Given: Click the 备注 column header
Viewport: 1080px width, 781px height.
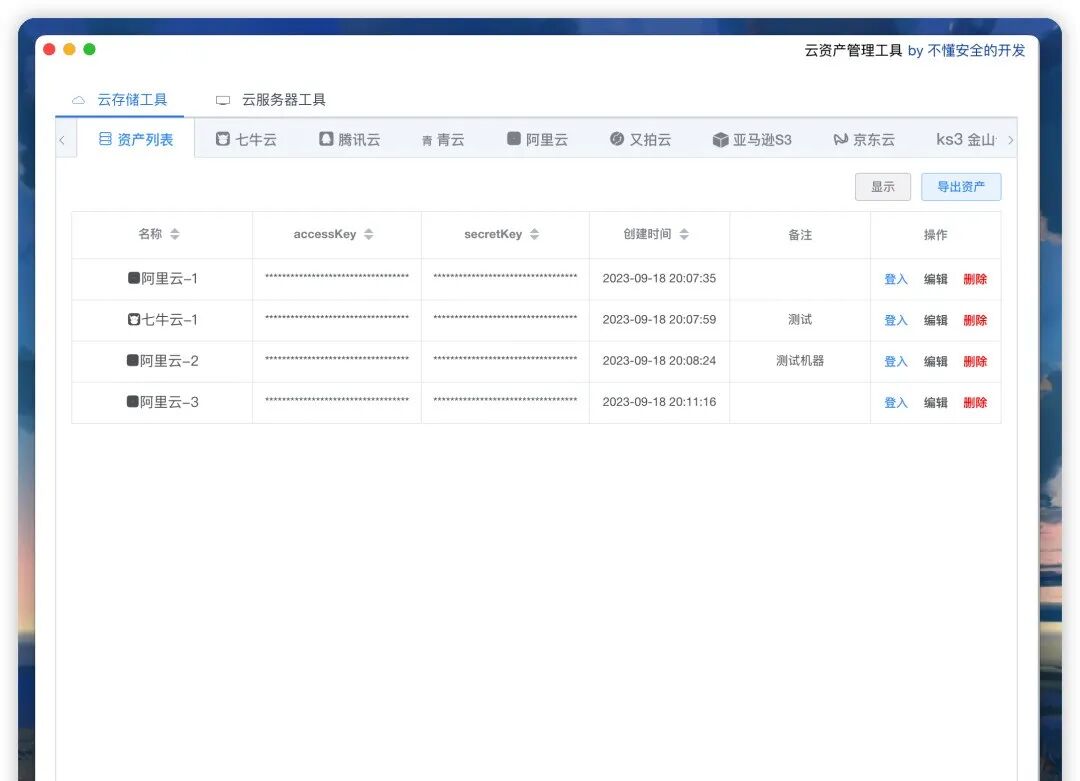Looking at the screenshot, I should (800, 235).
